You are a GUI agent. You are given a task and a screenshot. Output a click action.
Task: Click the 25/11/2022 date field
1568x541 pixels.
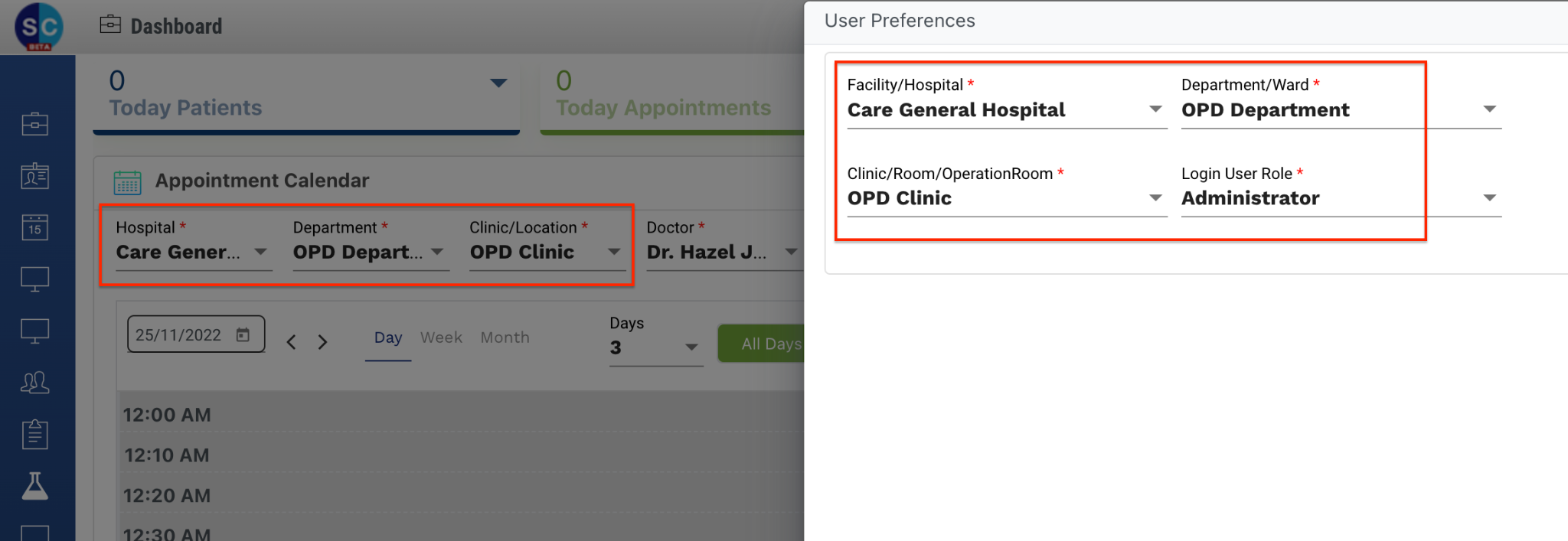coord(179,334)
